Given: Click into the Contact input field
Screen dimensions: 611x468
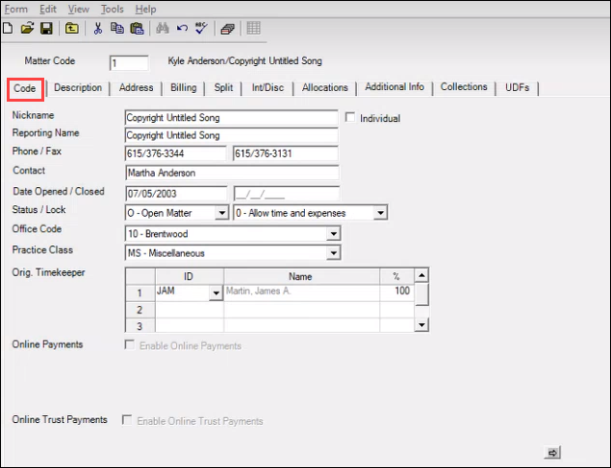Looking at the screenshot, I should click(231, 173).
